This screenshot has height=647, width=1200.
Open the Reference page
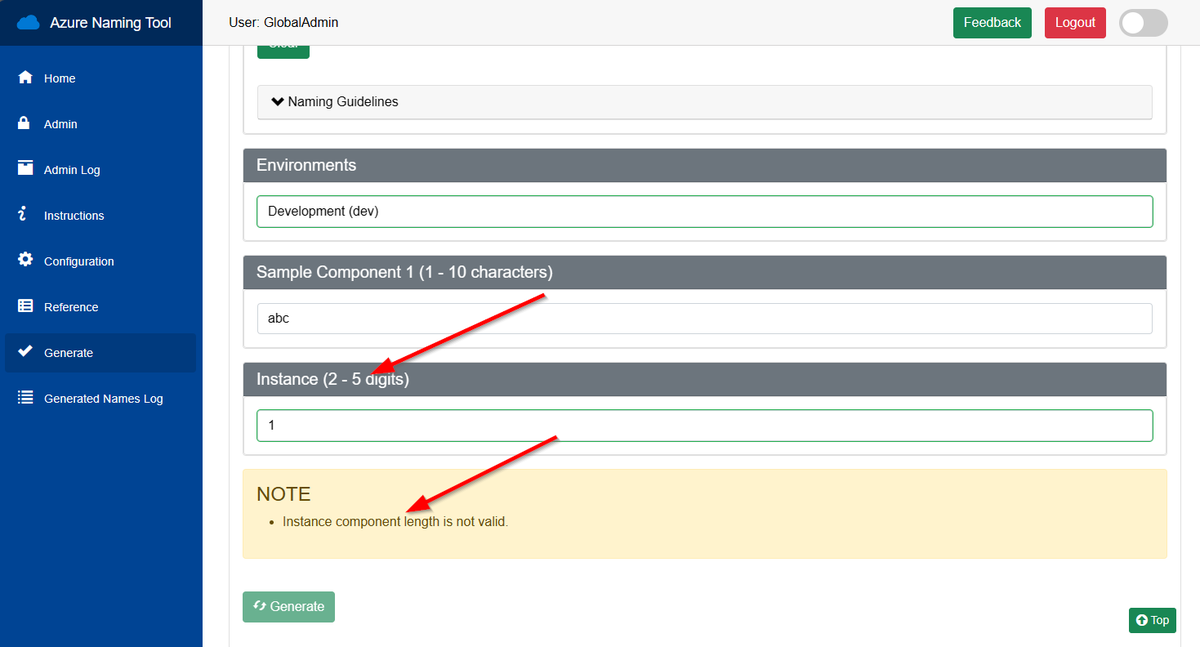100,307
